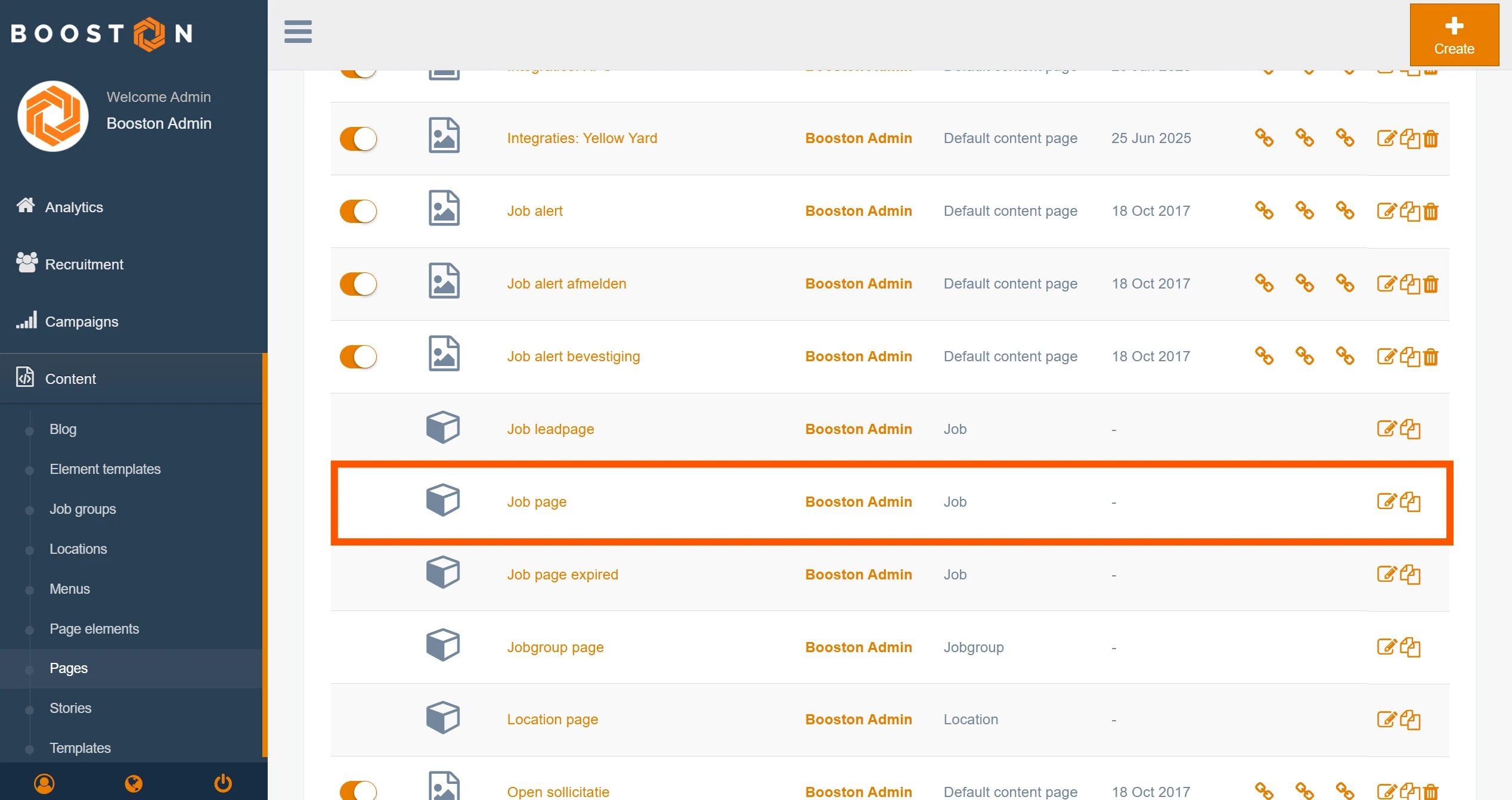Click the Job alert page image thumbnail

[444, 209]
